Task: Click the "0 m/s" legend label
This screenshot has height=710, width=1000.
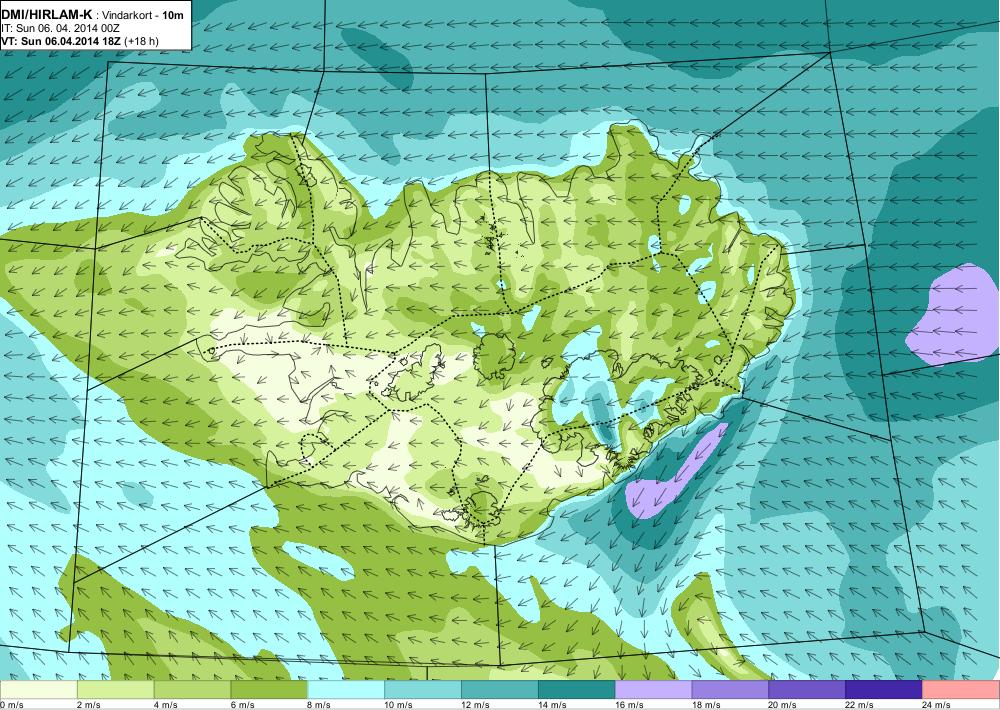Action: click(12, 705)
